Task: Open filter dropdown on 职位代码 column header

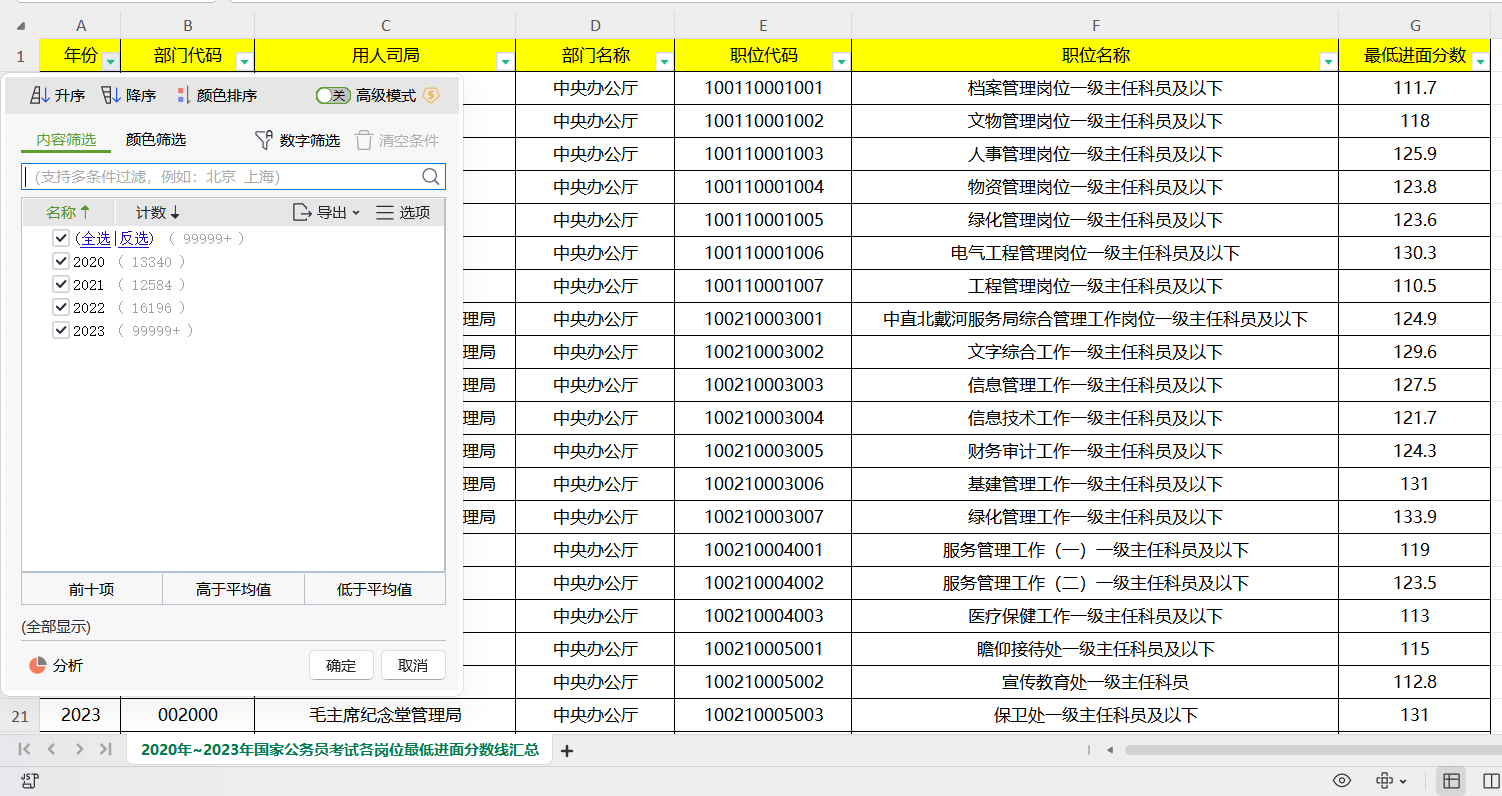Action: point(841,62)
